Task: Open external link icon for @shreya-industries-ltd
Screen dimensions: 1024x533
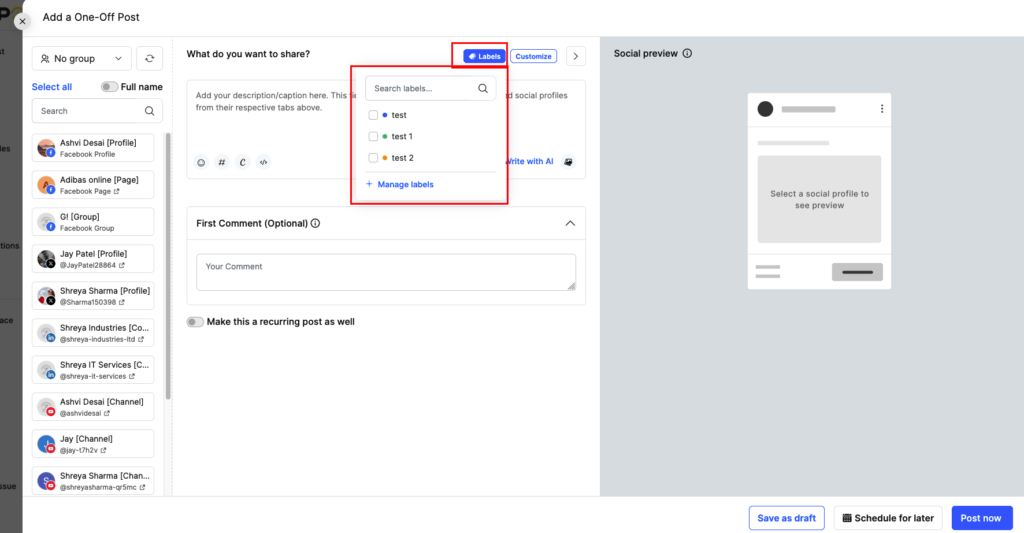Action: (x=140, y=339)
